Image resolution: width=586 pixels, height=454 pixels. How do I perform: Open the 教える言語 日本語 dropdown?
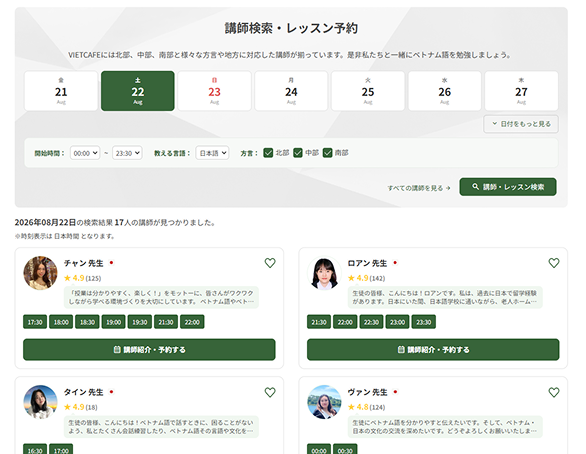tap(212, 153)
